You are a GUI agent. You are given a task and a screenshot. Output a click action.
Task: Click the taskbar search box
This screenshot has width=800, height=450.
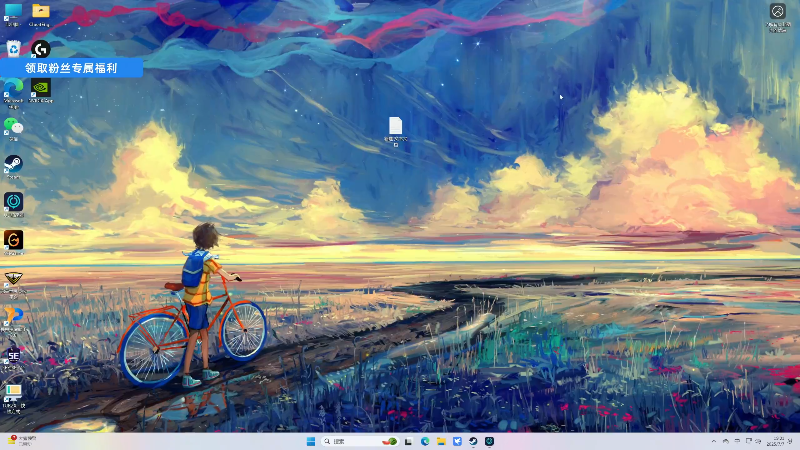pos(360,441)
